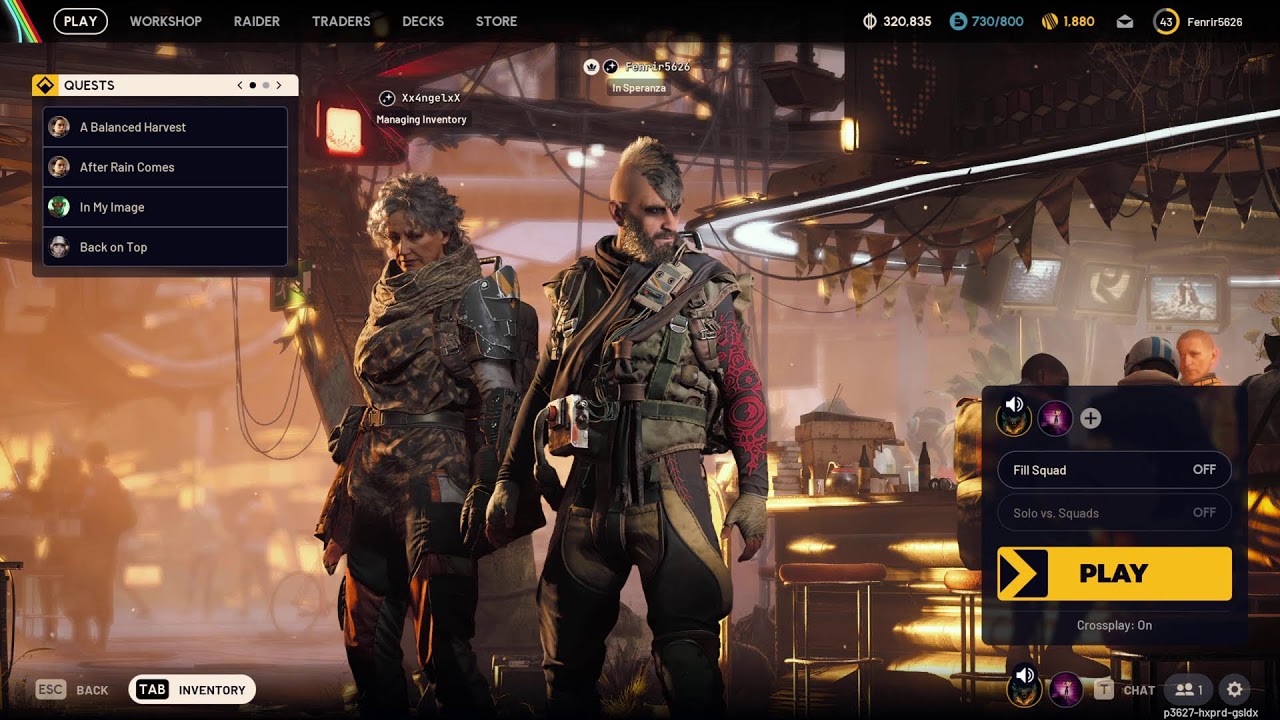Toggle the Solo vs. Squads option
This screenshot has width=1280, height=720.
click(1114, 513)
